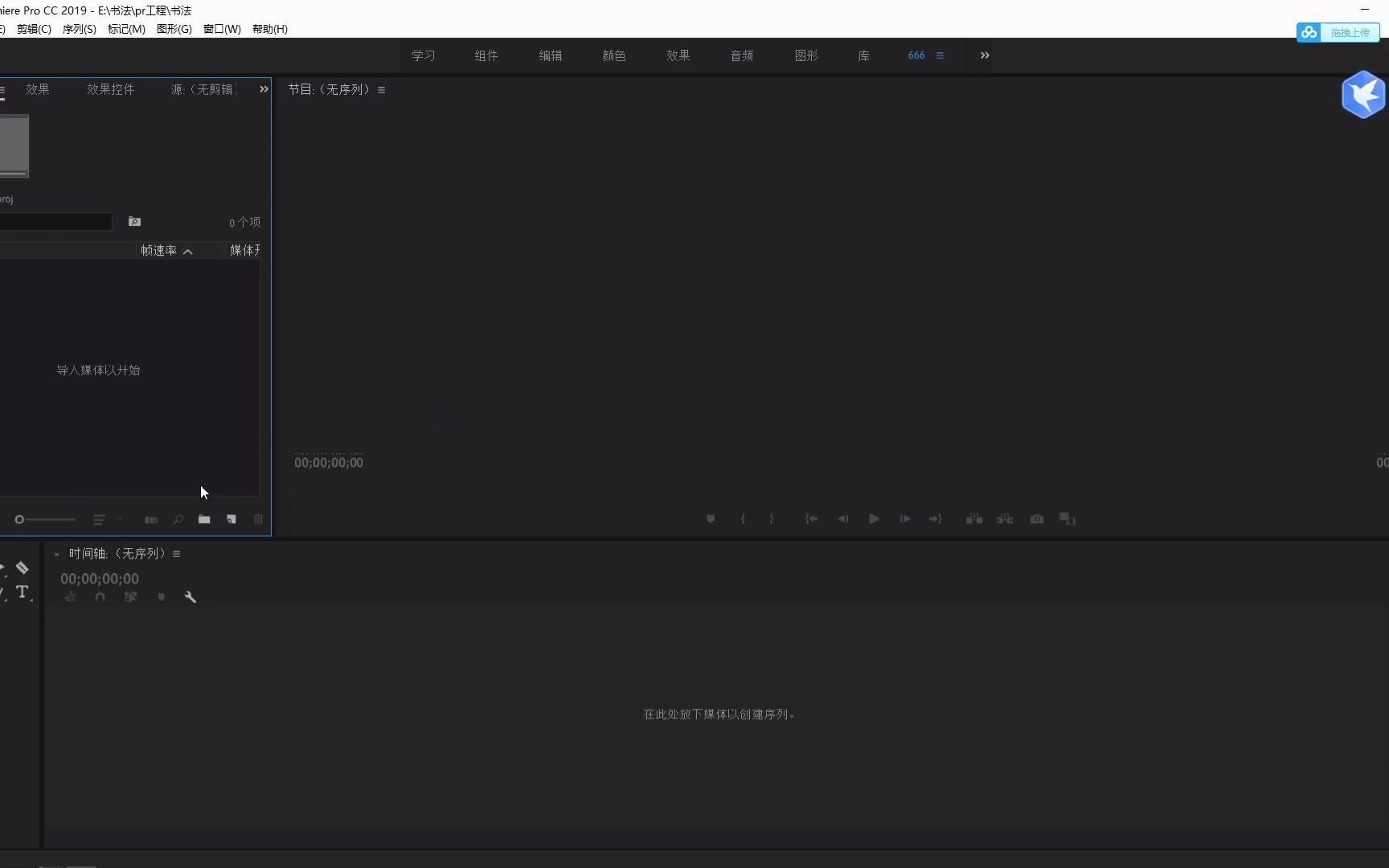
Task: Switch to the 学习 workspace
Action: pyautogui.click(x=424, y=55)
